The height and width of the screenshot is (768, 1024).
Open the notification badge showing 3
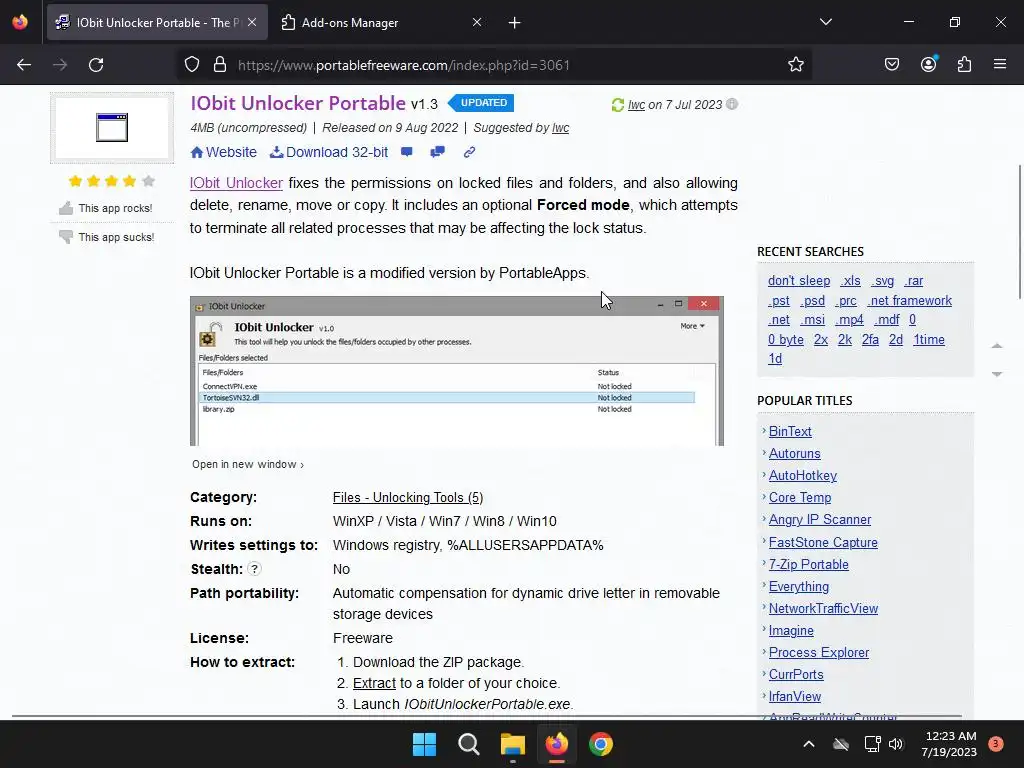pyautogui.click(x=996, y=744)
